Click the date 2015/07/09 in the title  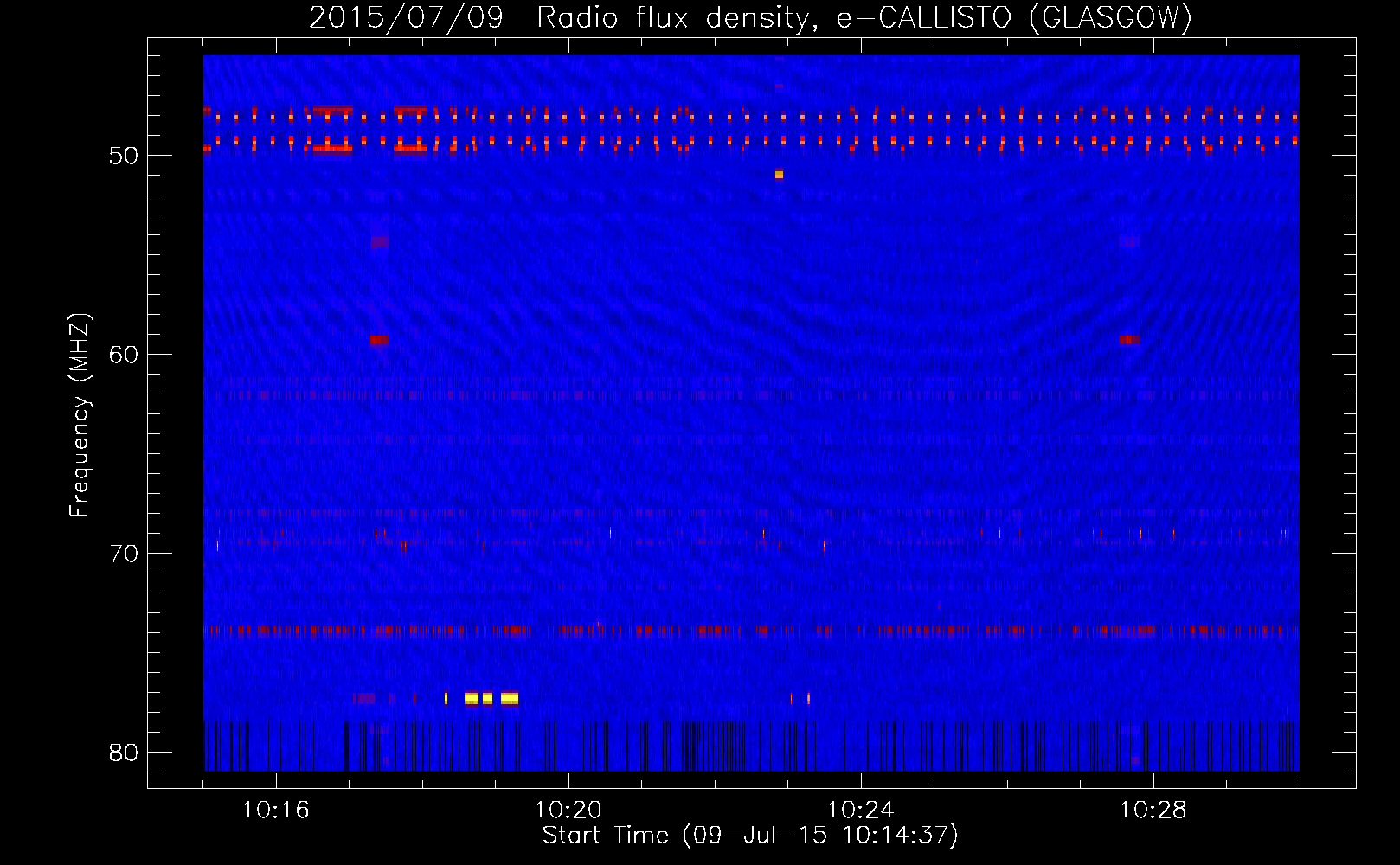tap(406, 17)
